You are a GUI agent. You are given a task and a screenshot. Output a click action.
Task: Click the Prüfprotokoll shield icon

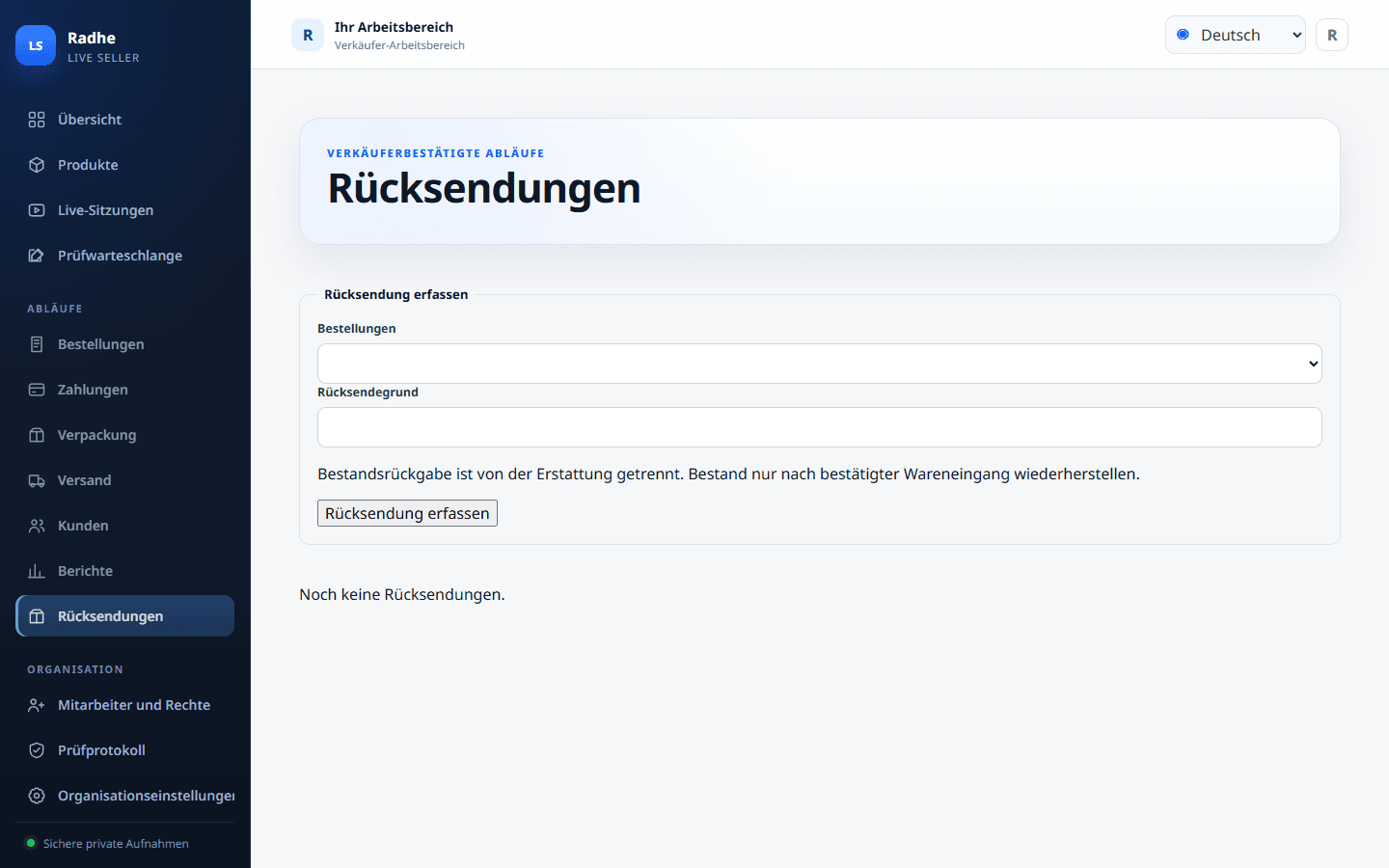pos(37,750)
